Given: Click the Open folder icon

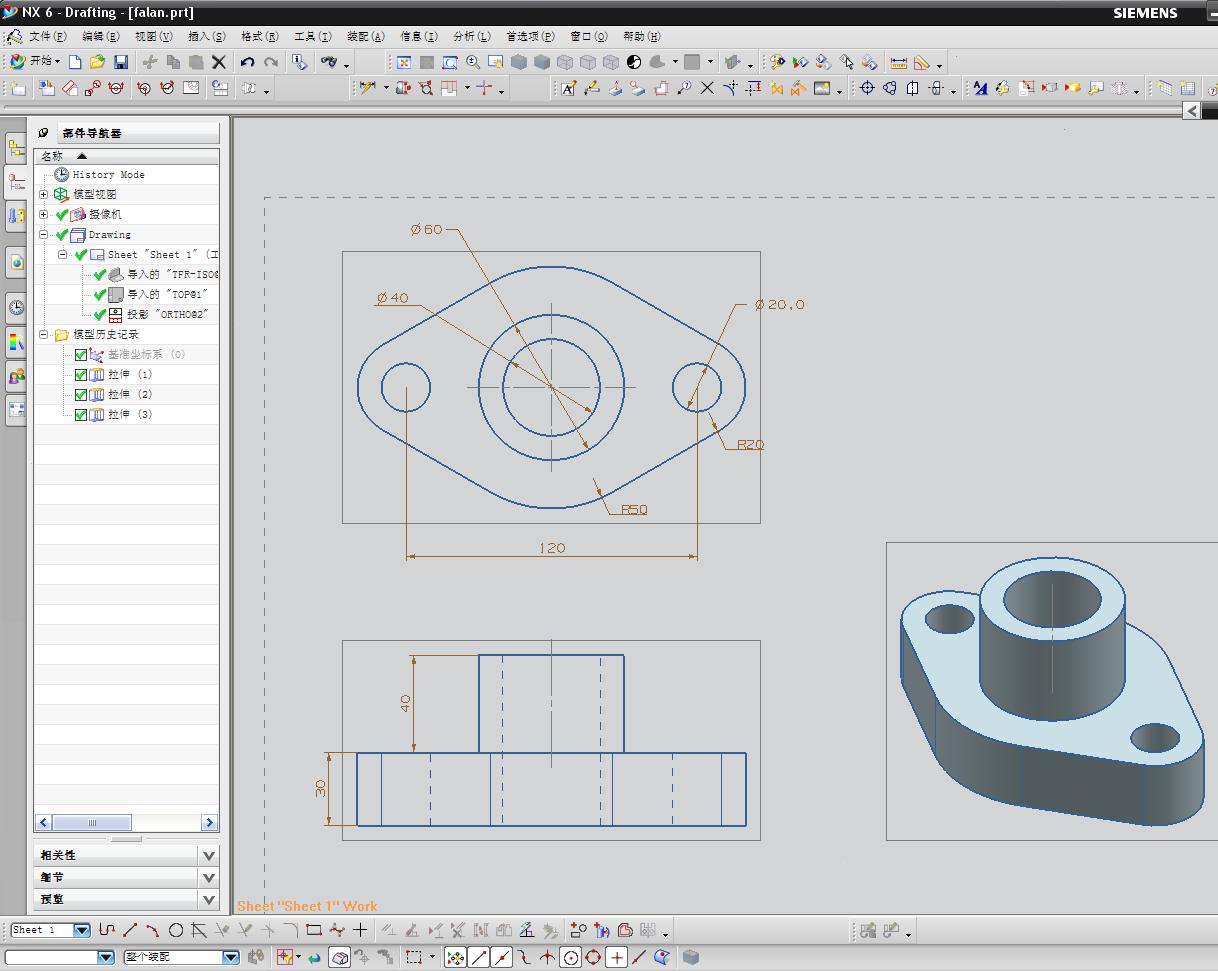Looking at the screenshot, I should (97, 62).
